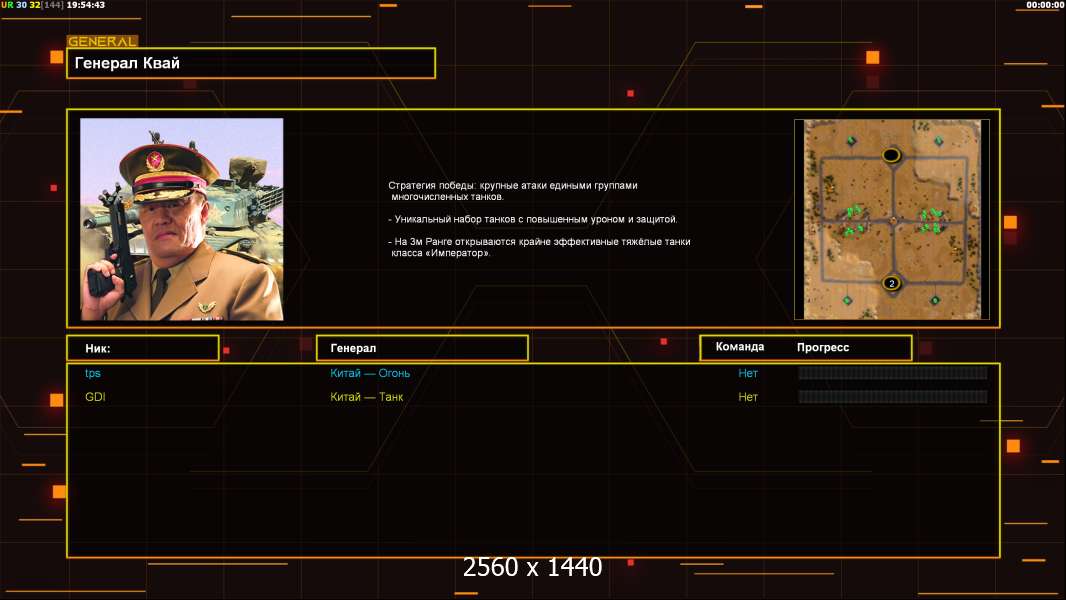Click the loading progress bar for tps
Image resolution: width=1066 pixels, height=600 pixels.
tap(892, 373)
